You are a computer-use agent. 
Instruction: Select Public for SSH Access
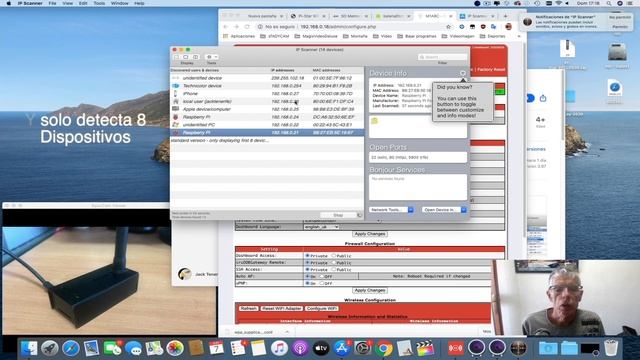334,269
